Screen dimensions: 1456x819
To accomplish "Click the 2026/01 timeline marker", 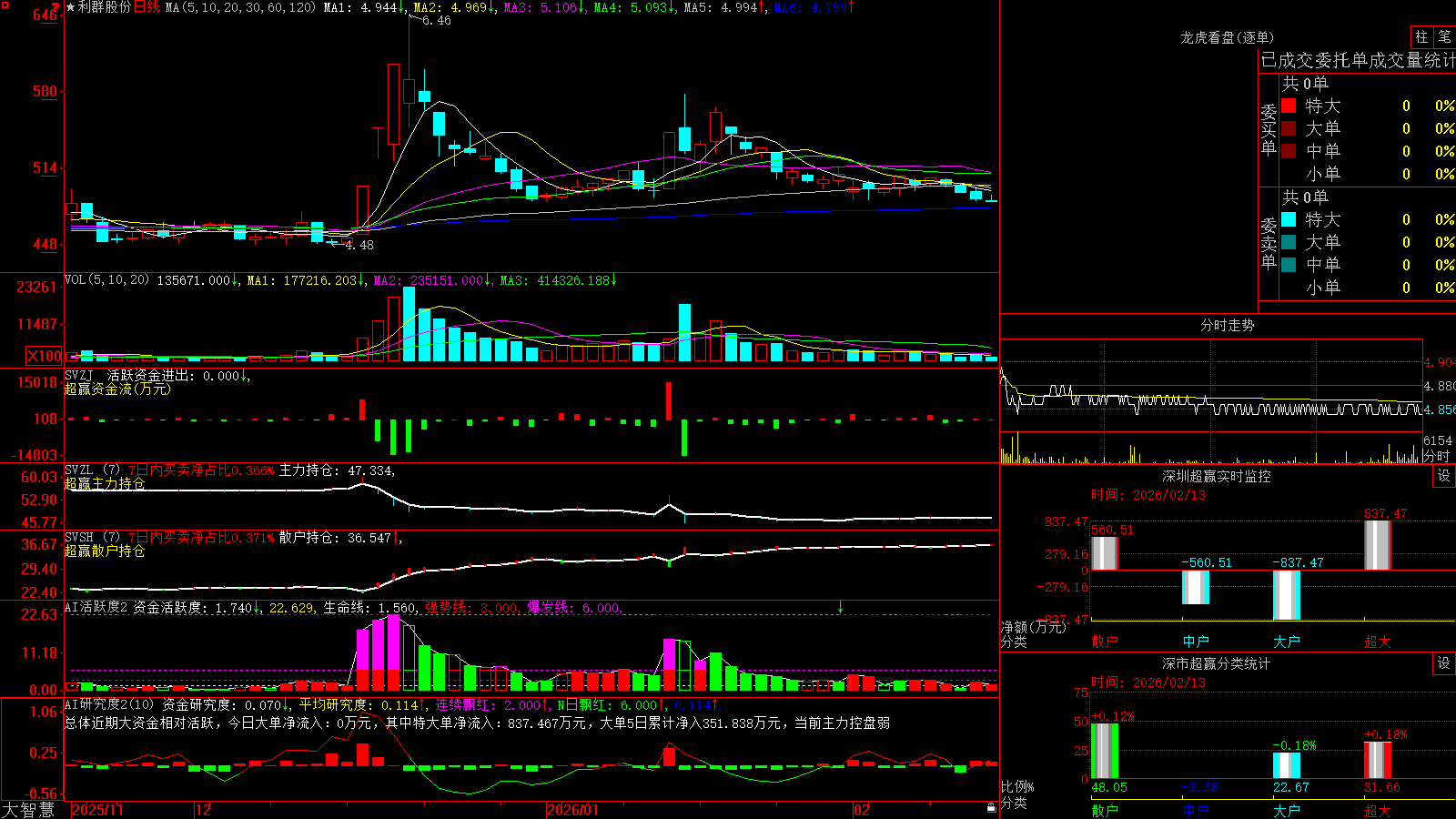I will [x=572, y=810].
